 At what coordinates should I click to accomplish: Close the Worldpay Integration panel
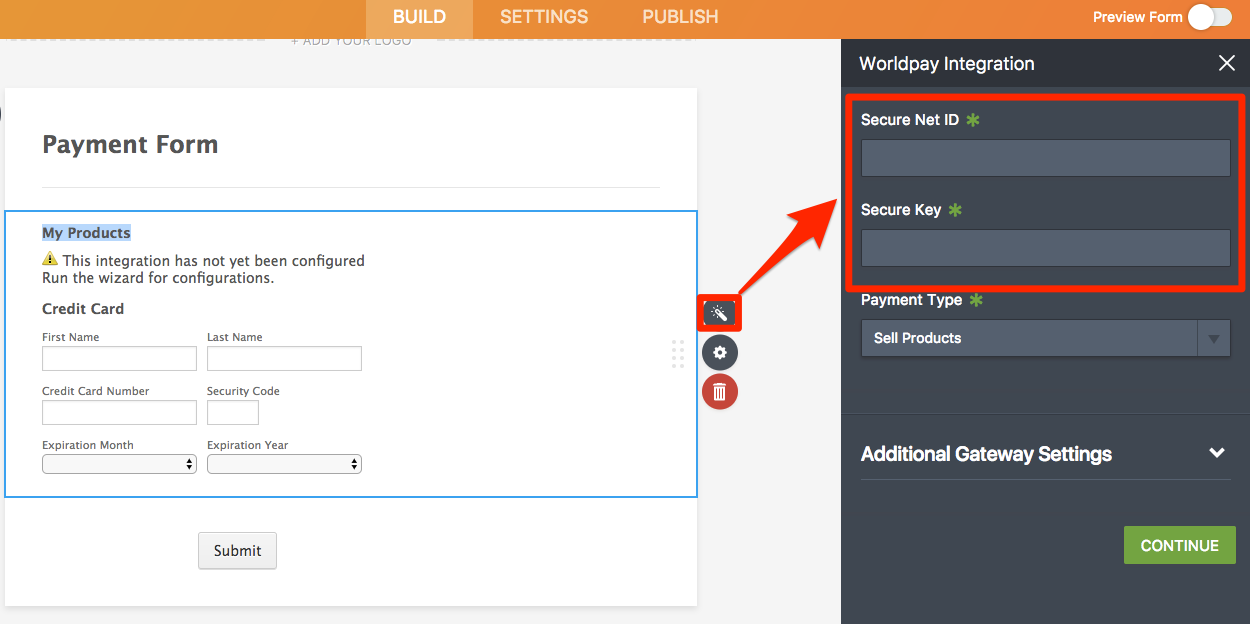coord(1226,64)
